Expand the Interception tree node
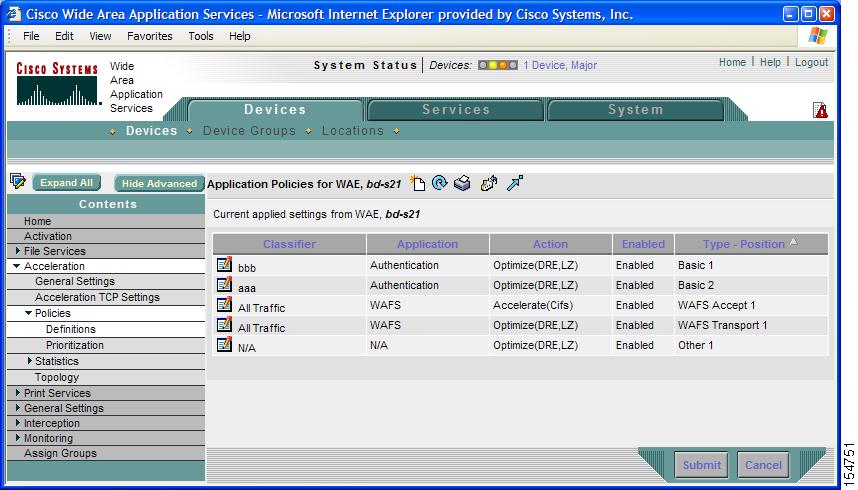Viewport: 858px width, 490px height. coord(18,423)
